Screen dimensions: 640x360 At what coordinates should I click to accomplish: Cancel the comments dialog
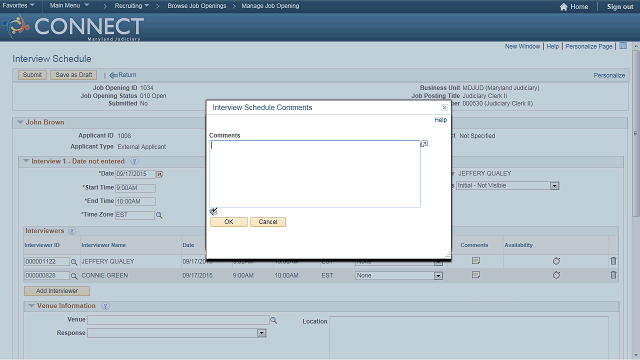point(268,222)
